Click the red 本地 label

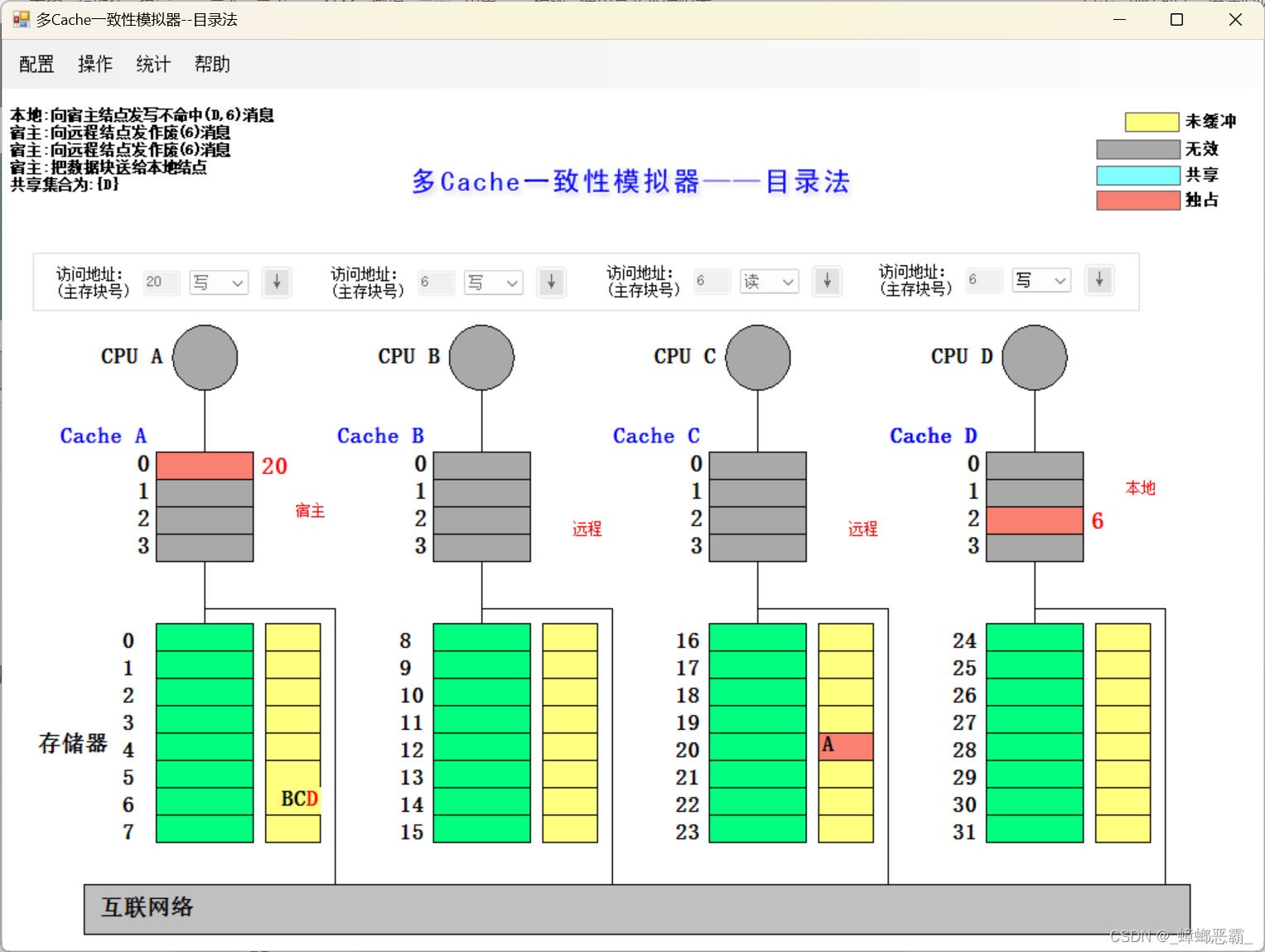click(1141, 488)
